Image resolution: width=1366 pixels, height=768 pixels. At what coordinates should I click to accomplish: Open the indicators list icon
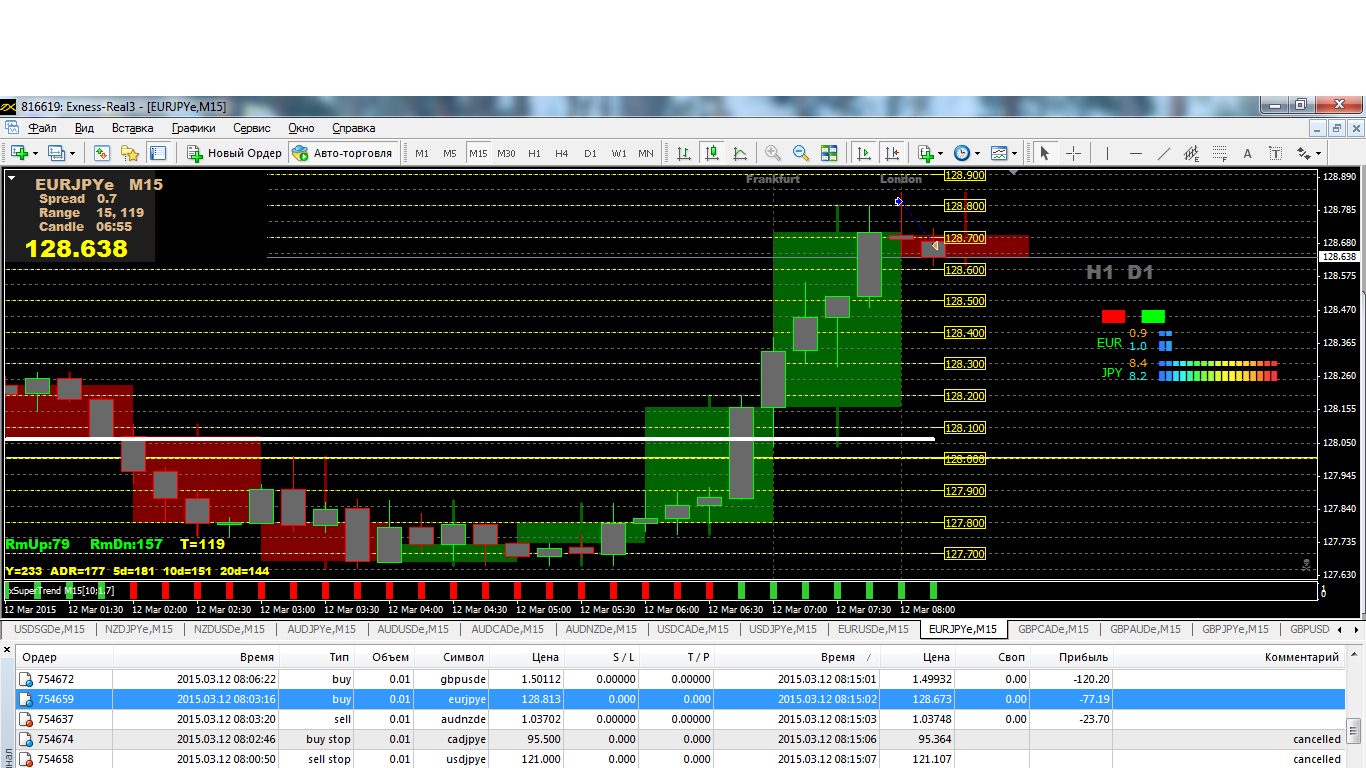coord(925,153)
